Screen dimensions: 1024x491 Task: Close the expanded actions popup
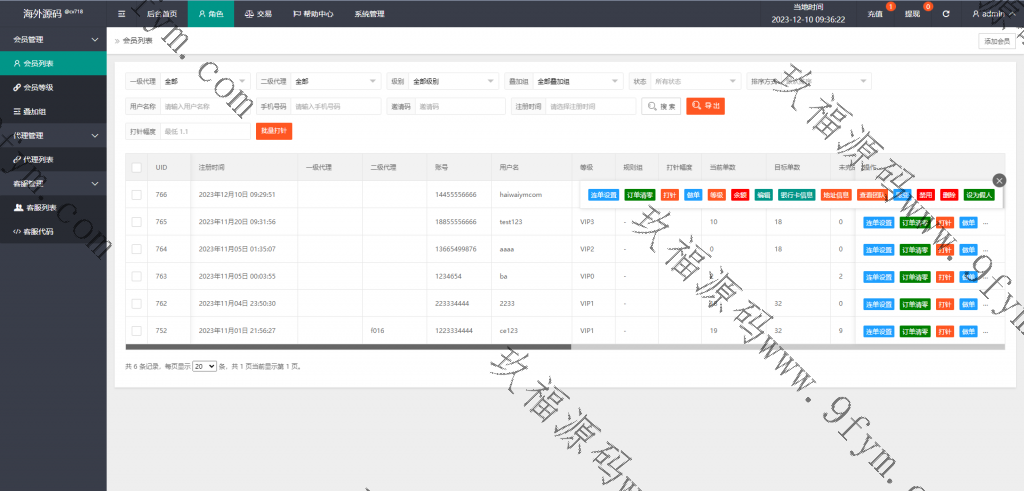tap(999, 180)
